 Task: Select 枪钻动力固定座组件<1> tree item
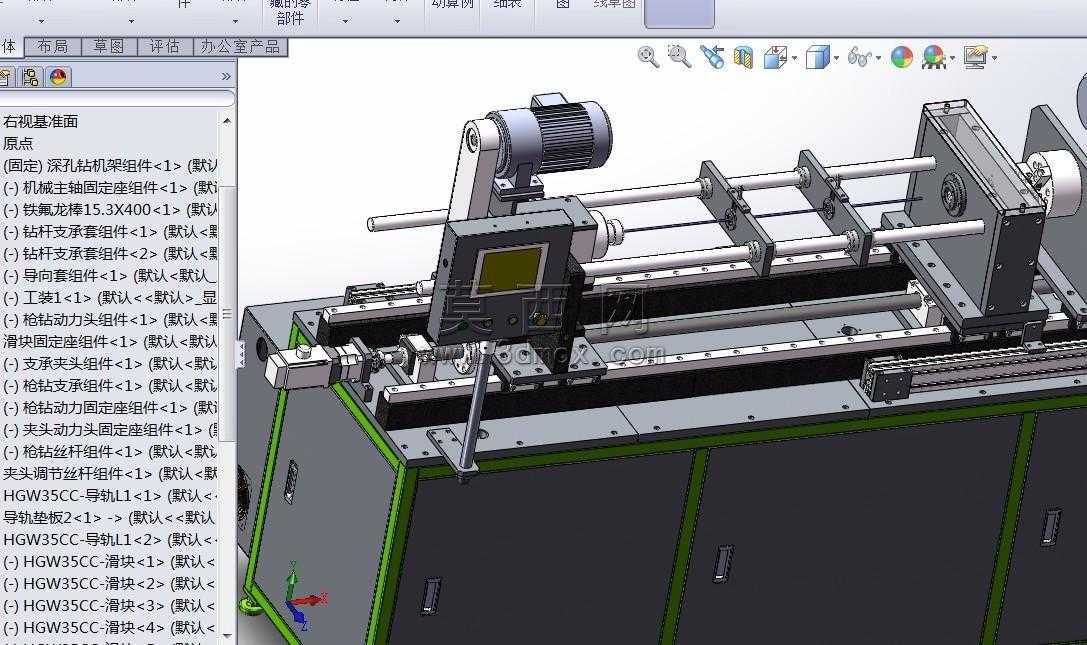[x=110, y=408]
